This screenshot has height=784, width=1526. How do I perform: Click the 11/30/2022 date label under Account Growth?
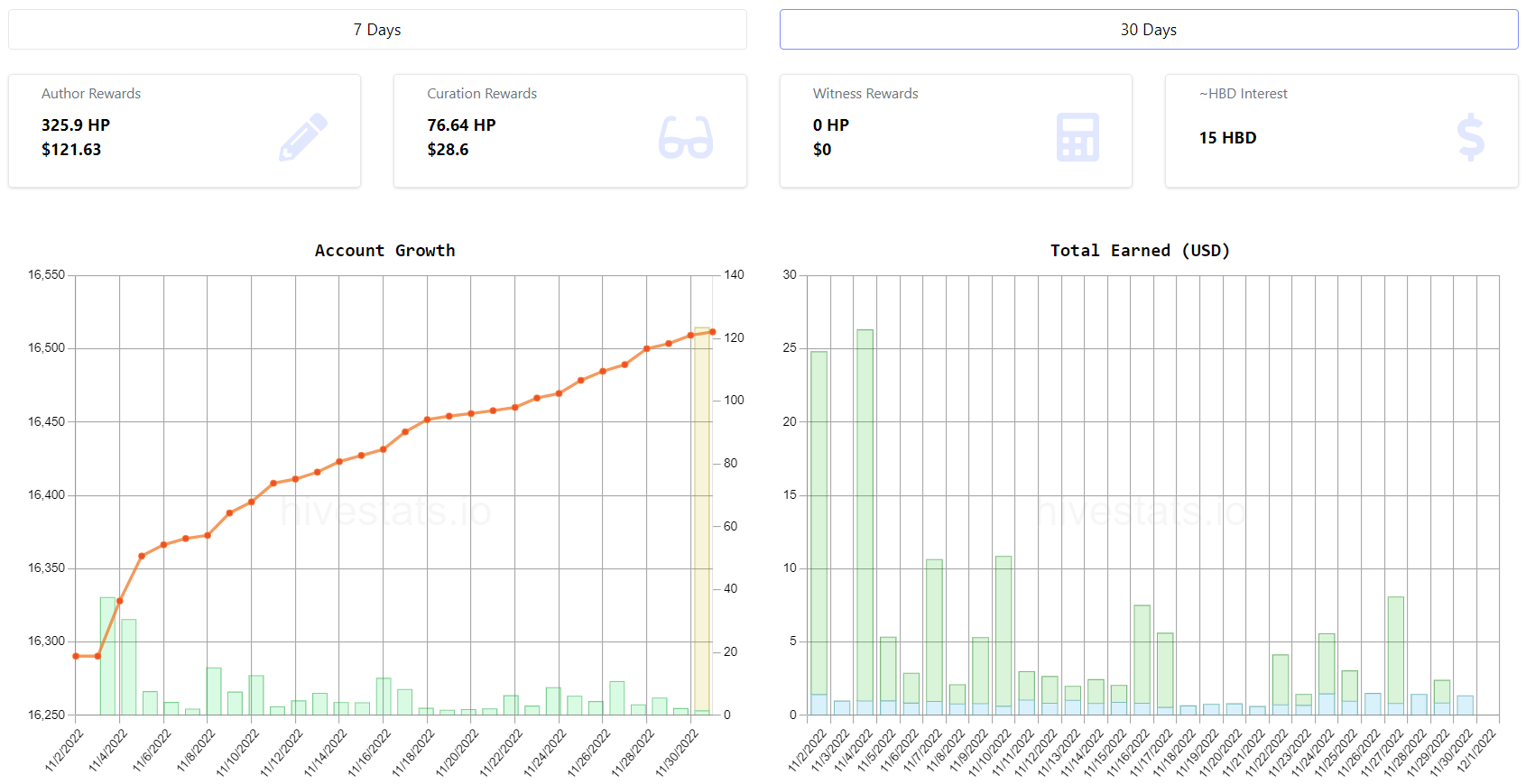click(676, 752)
